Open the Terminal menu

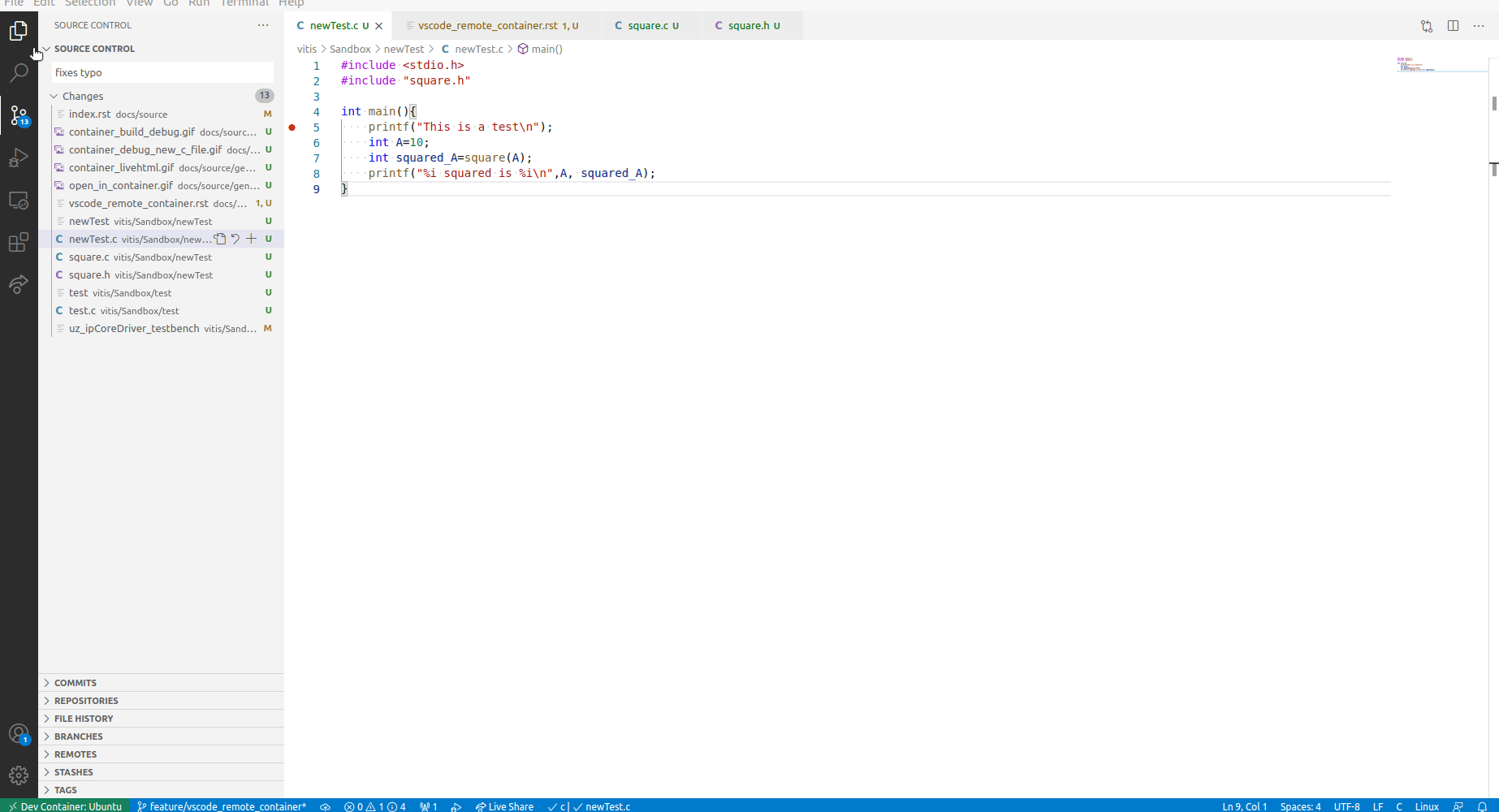pos(244,4)
